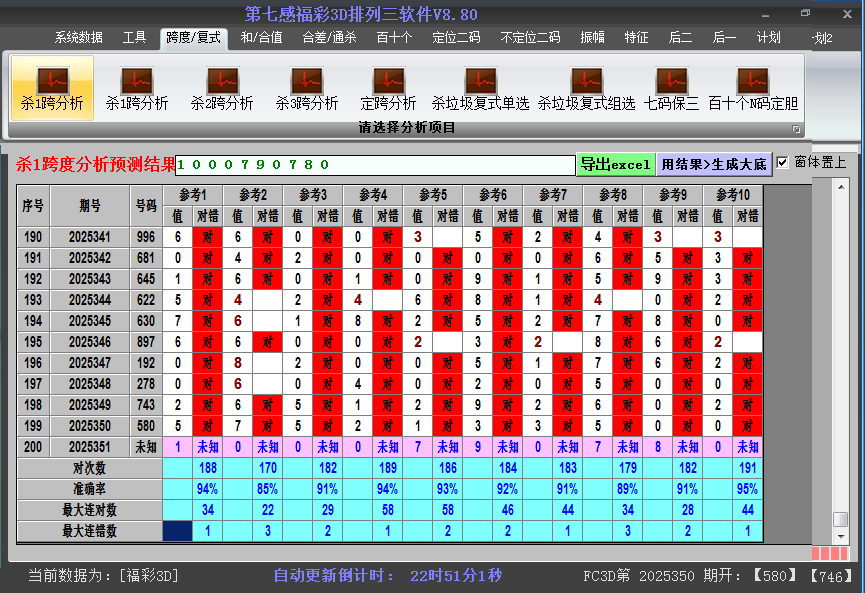Launch the 杀3跨分析 tool
This screenshot has height=593, width=865.
click(x=307, y=88)
